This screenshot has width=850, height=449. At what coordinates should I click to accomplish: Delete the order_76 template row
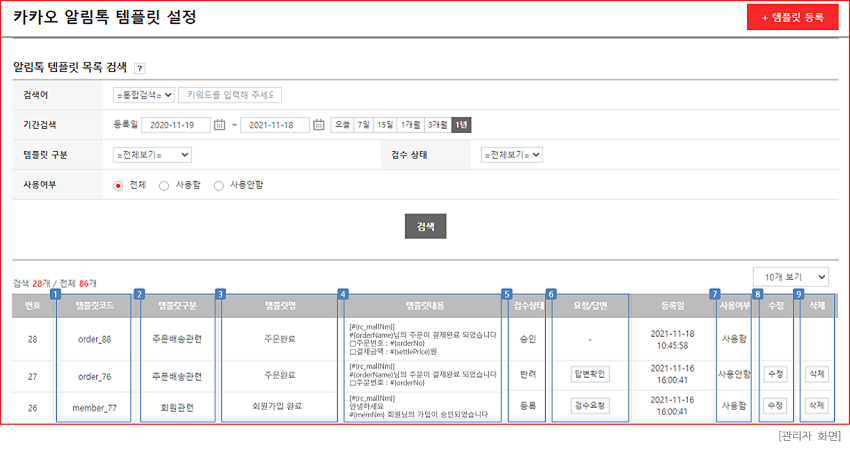(816, 374)
